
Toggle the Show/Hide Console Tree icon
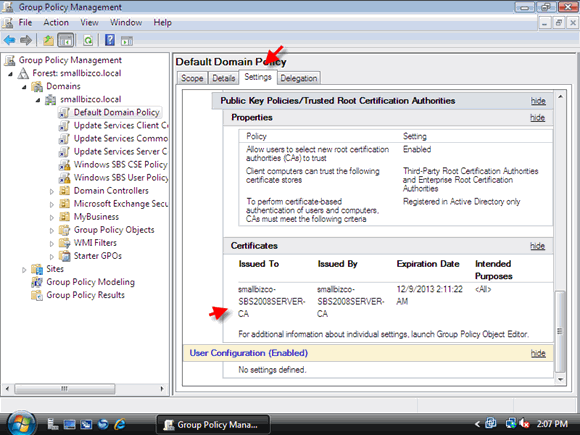(x=65, y=40)
